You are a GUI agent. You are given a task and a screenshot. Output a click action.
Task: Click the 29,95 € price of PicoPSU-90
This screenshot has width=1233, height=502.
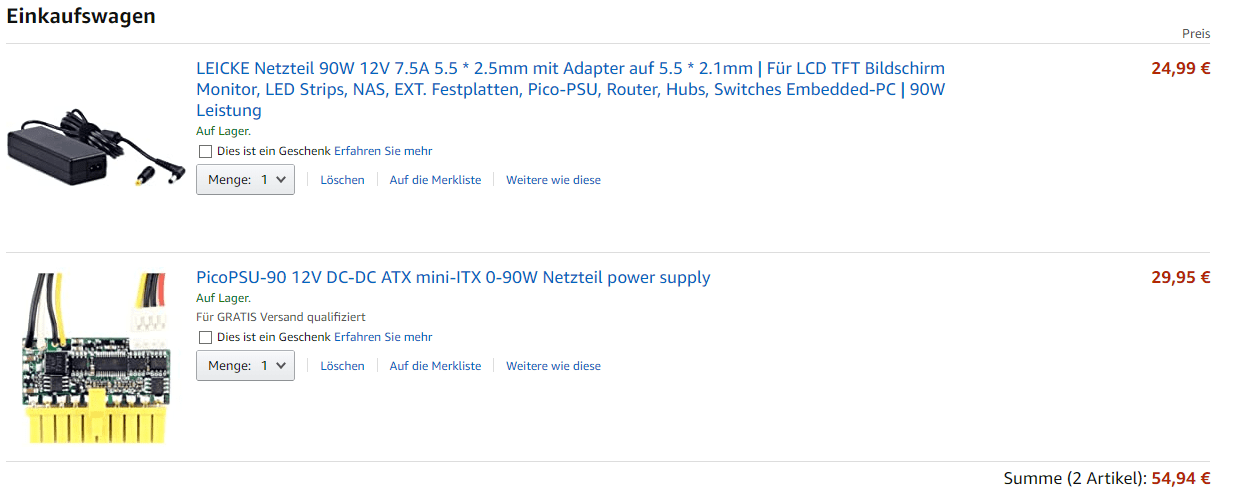(x=1180, y=278)
